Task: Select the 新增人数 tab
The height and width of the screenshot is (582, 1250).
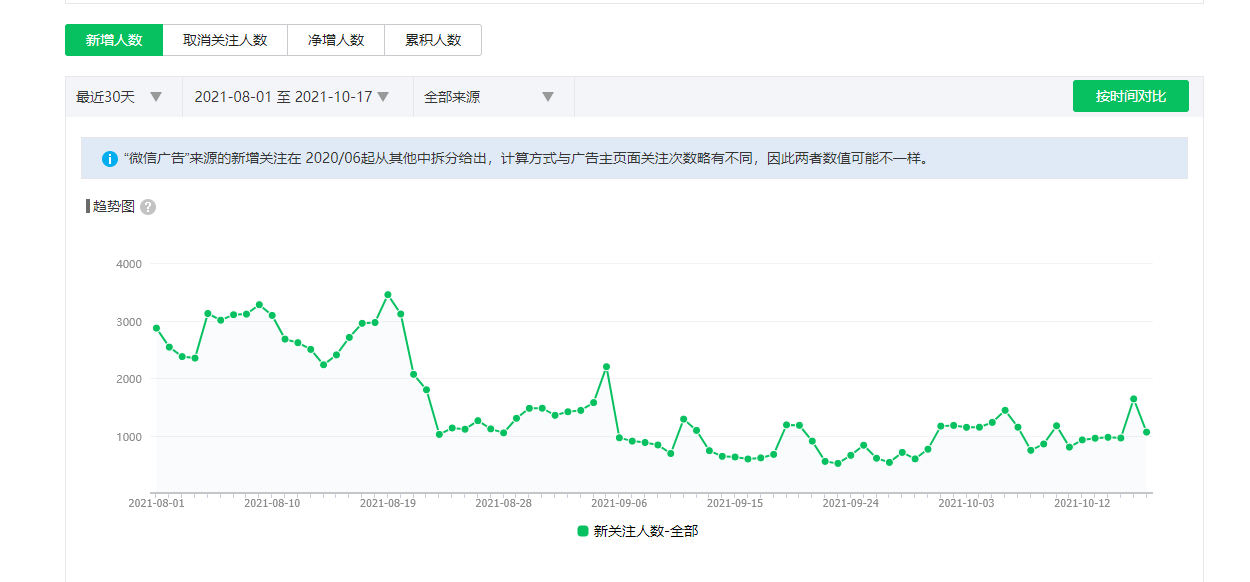Action: 114,40
